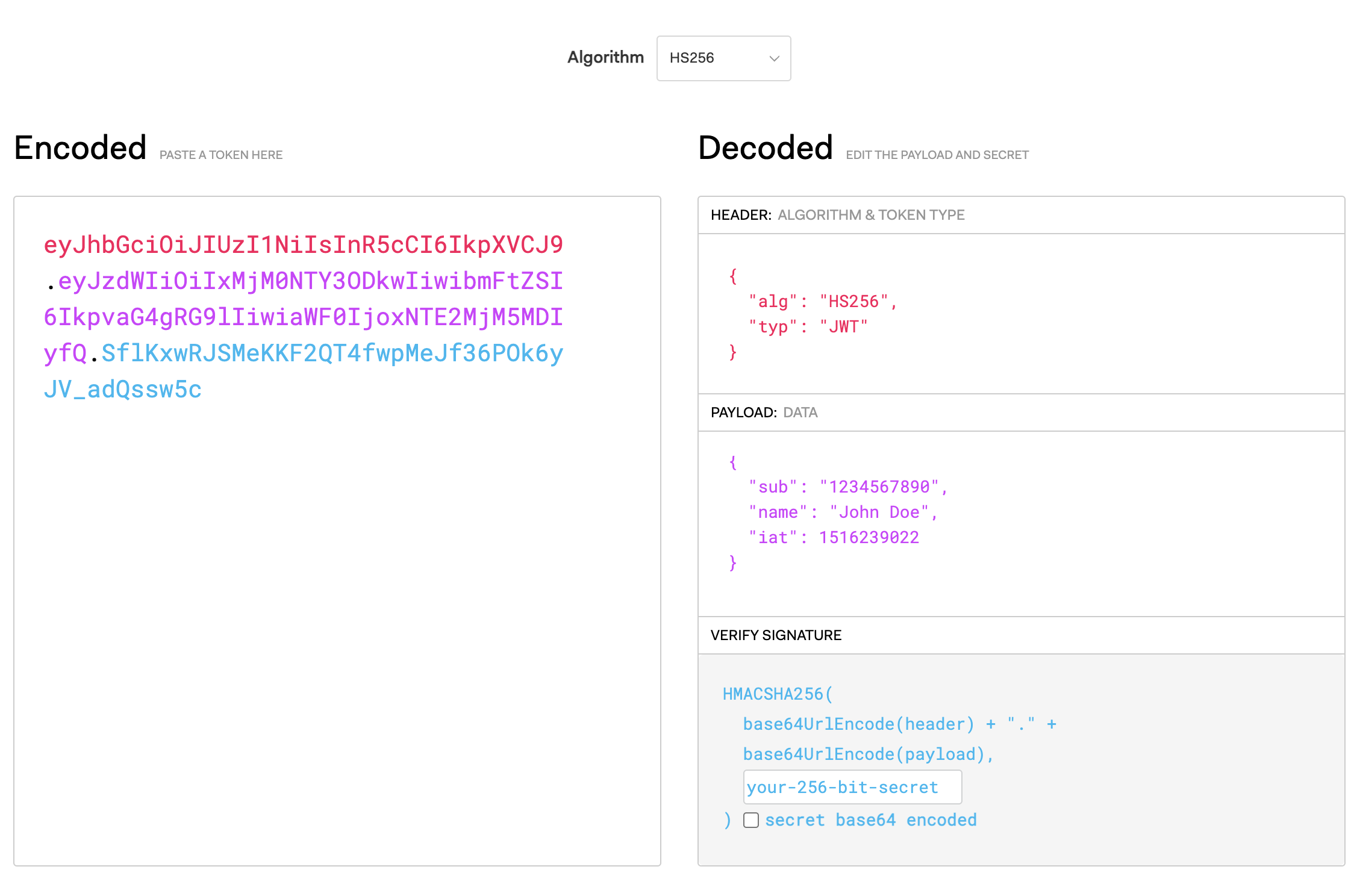The height and width of the screenshot is (896, 1354).
Task: Click the secret base64 encoded label text
Action: (x=871, y=820)
